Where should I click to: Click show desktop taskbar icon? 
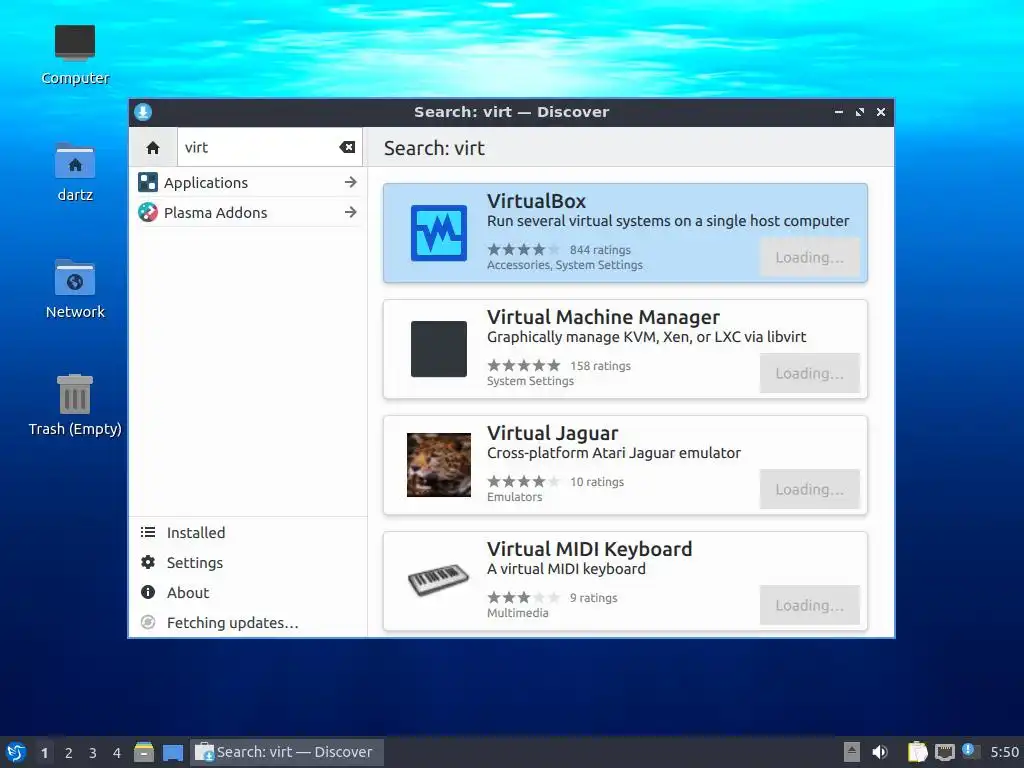click(x=173, y=753)
